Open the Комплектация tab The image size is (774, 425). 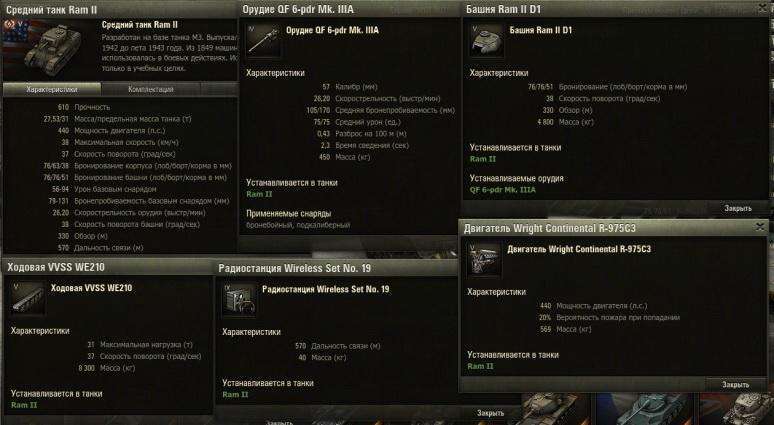(x=151, y=89)
